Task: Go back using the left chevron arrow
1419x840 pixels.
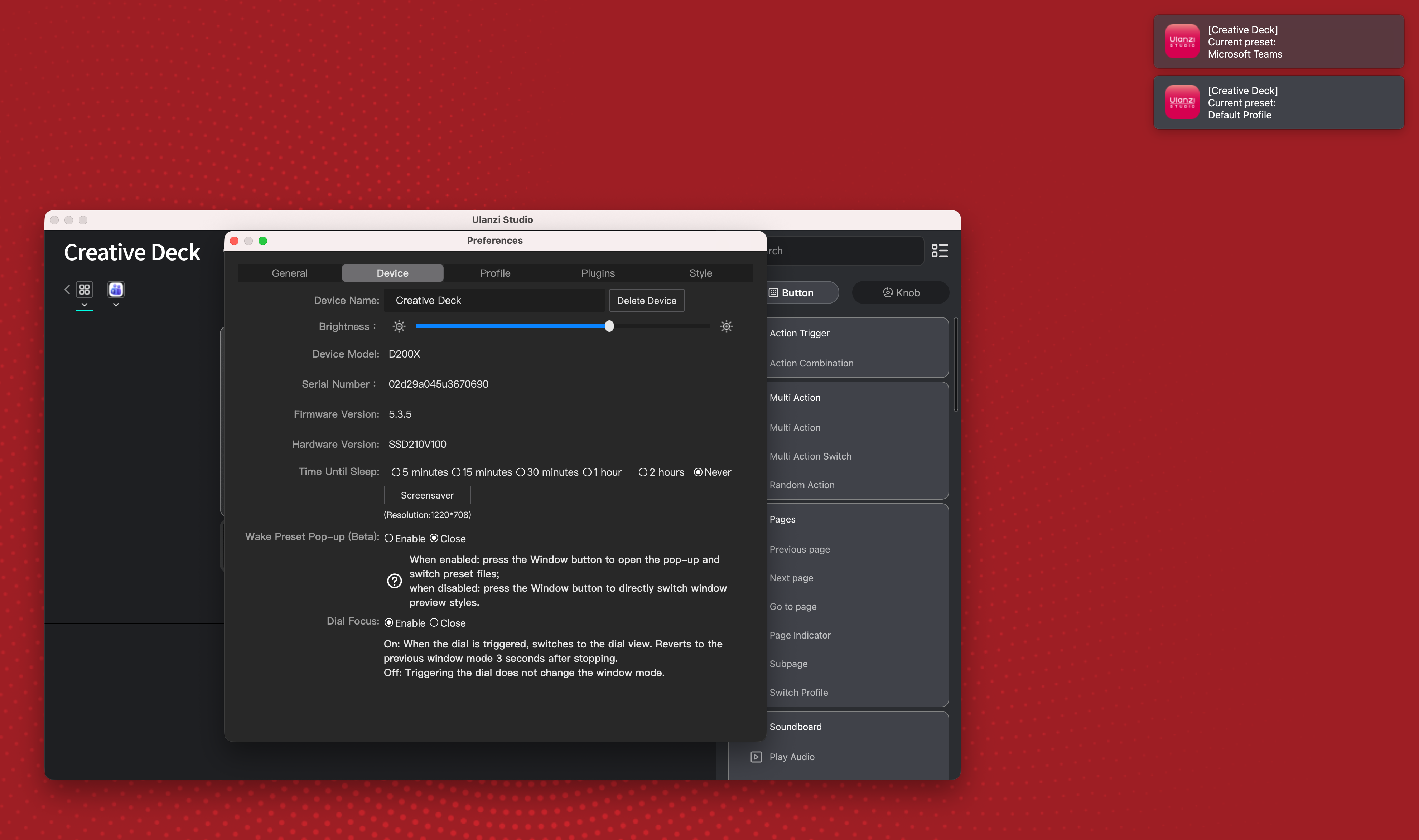Action: (67, 289)
